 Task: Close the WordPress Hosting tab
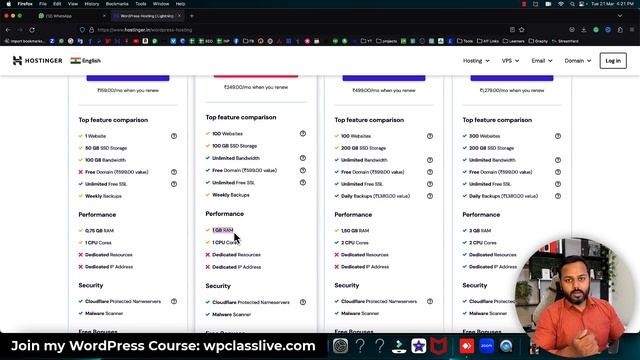tap(179, 16)
